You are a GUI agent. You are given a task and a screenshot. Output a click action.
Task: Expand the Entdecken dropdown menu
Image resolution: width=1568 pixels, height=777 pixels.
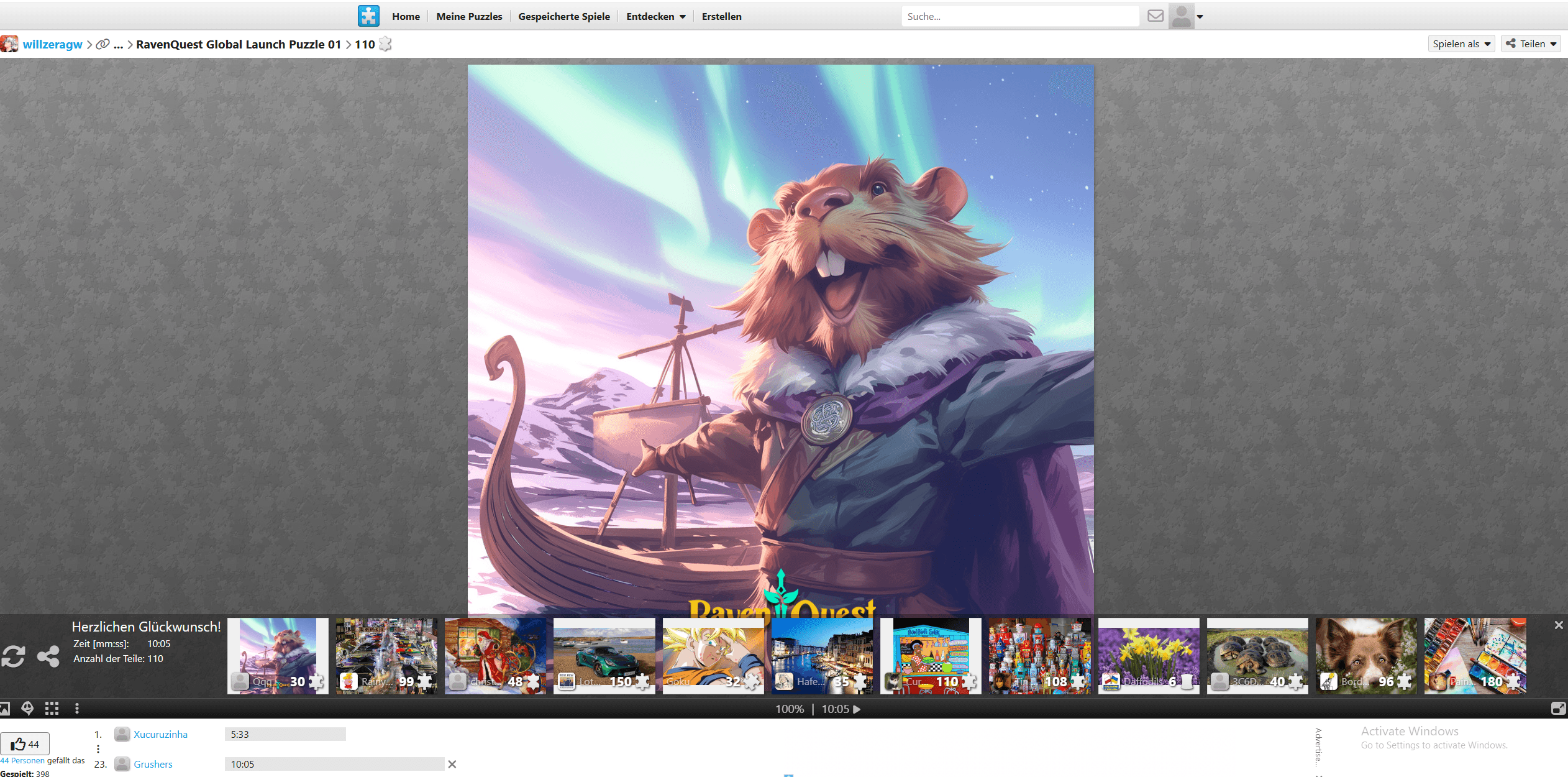point(655,16)
